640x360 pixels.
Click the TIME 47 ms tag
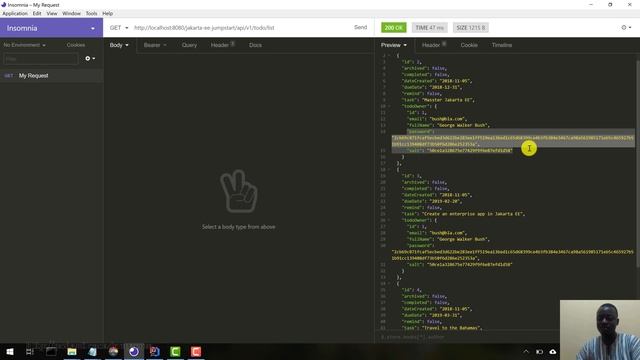[x=429, y=28]
